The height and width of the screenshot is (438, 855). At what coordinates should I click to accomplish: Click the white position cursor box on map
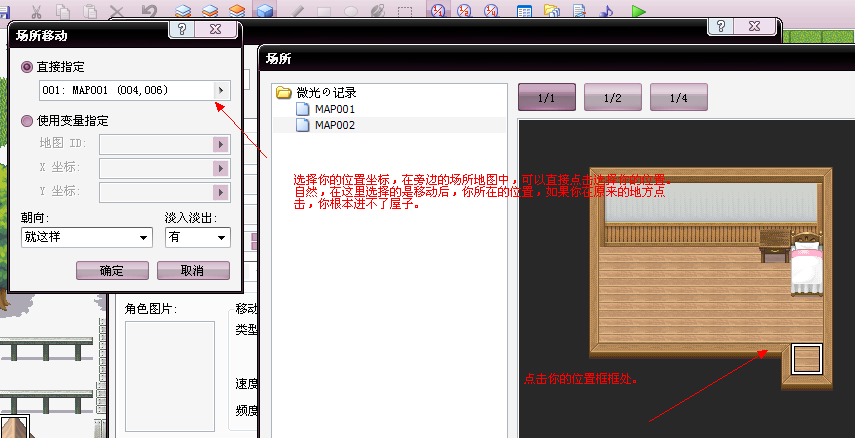(x=806, y=359)
